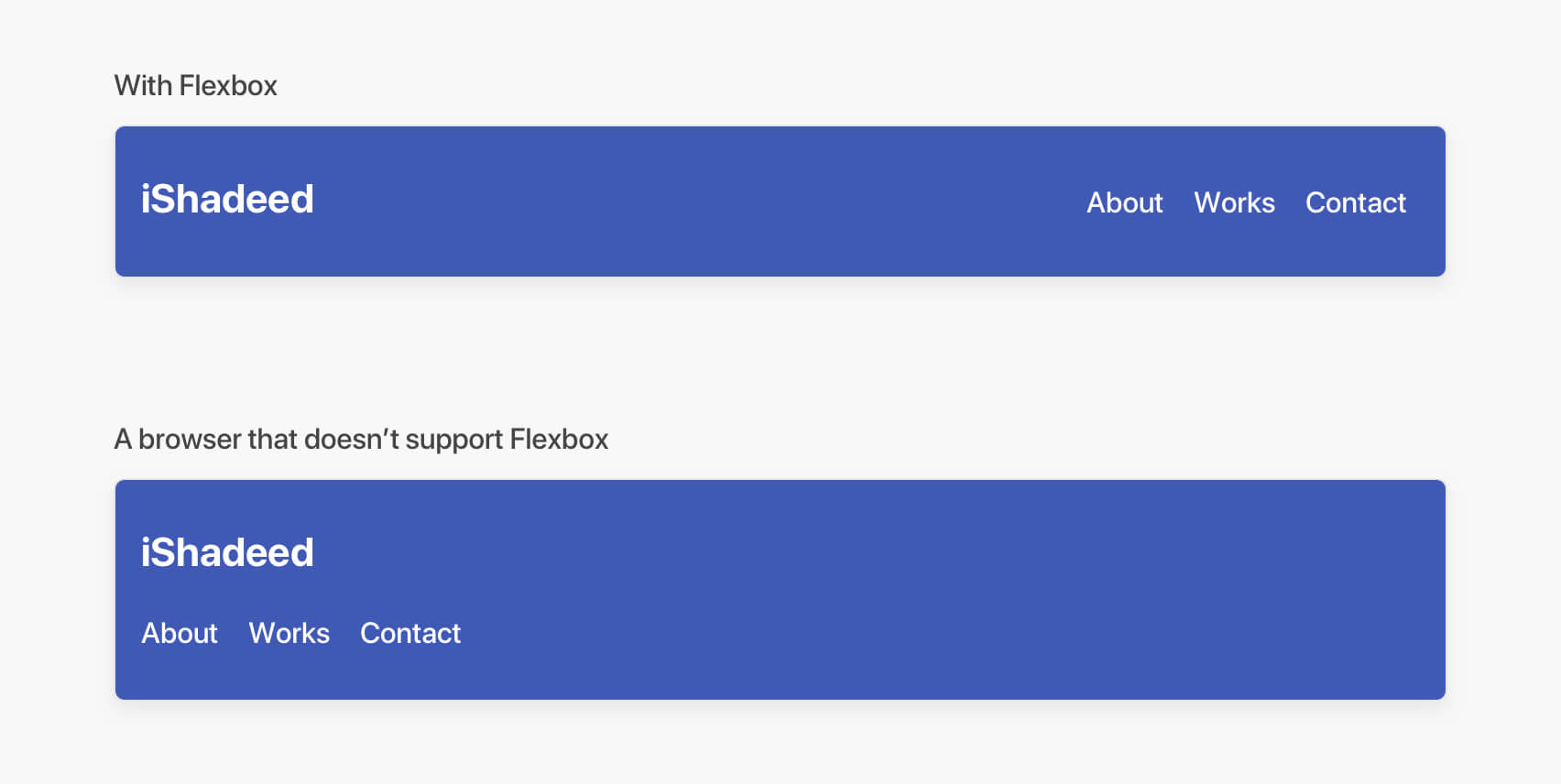Click the word 'doesn't' in the lower heading
Screen dimensions: 1561x784
tap(352, 440)
